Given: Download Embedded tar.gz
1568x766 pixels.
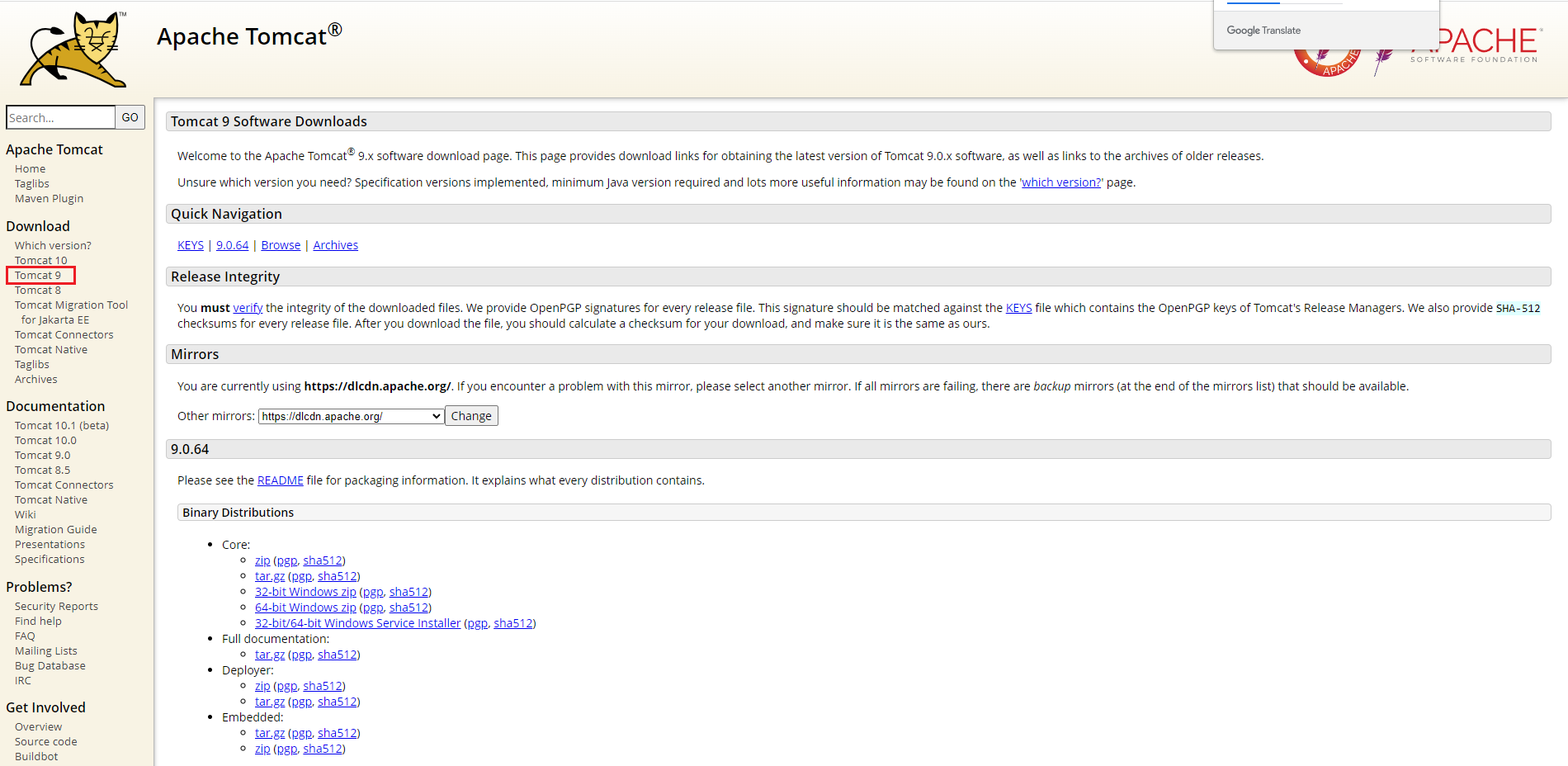Looking at the screenshot, I should click(x=270, y=733).
